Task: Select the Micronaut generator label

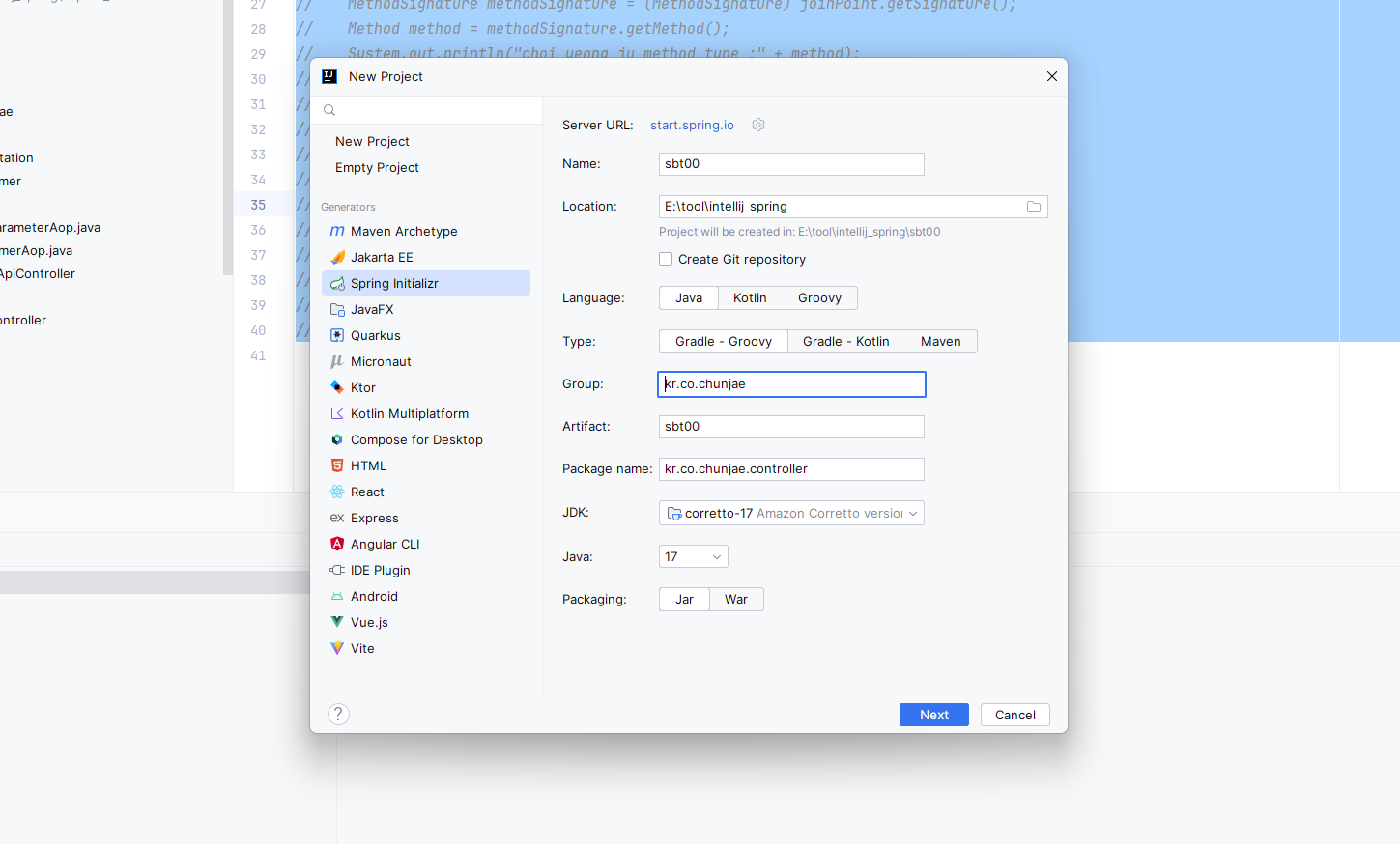Action: tap(381, 361)
